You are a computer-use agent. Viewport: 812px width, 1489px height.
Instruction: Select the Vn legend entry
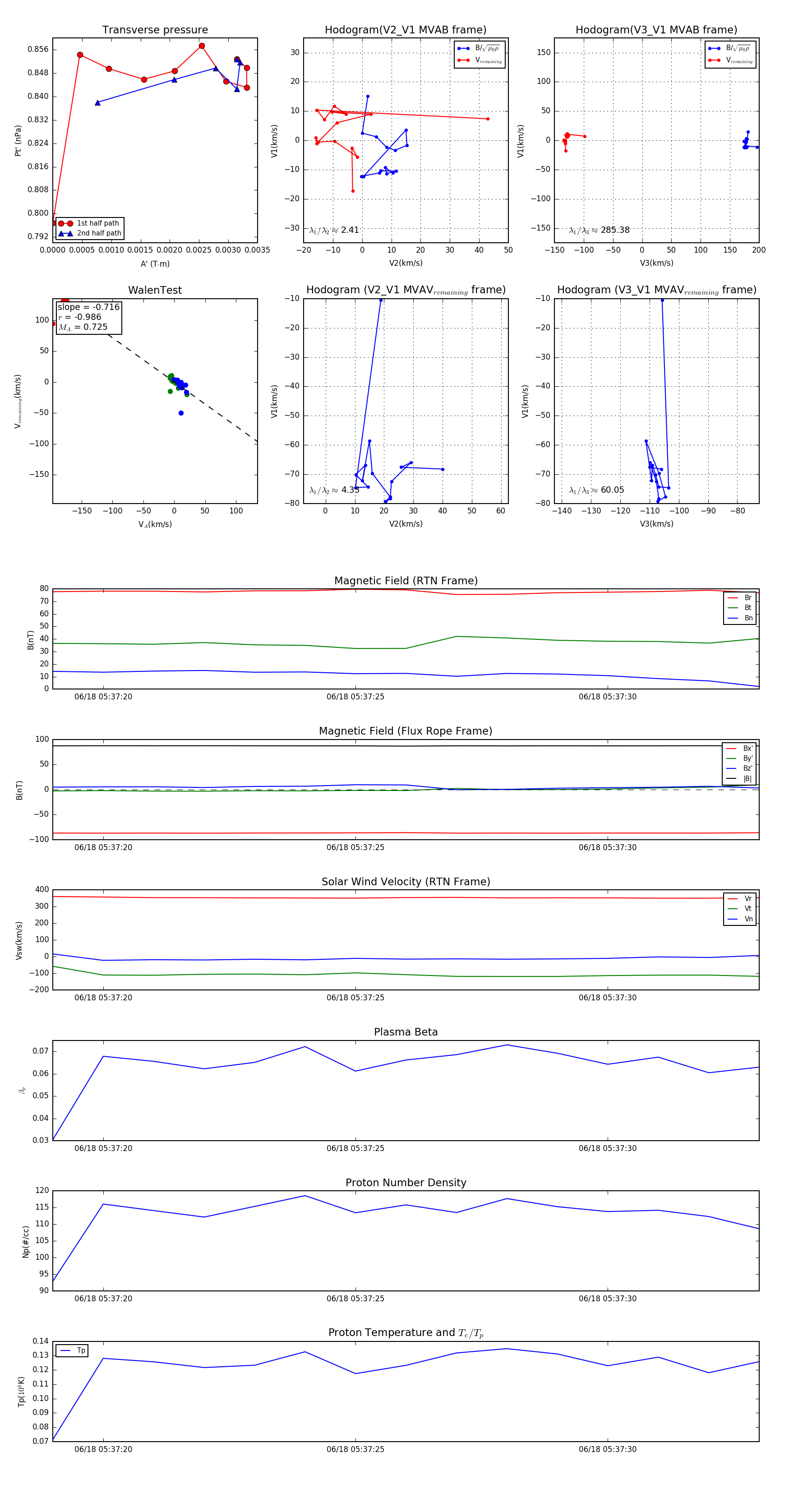(740, 919)
